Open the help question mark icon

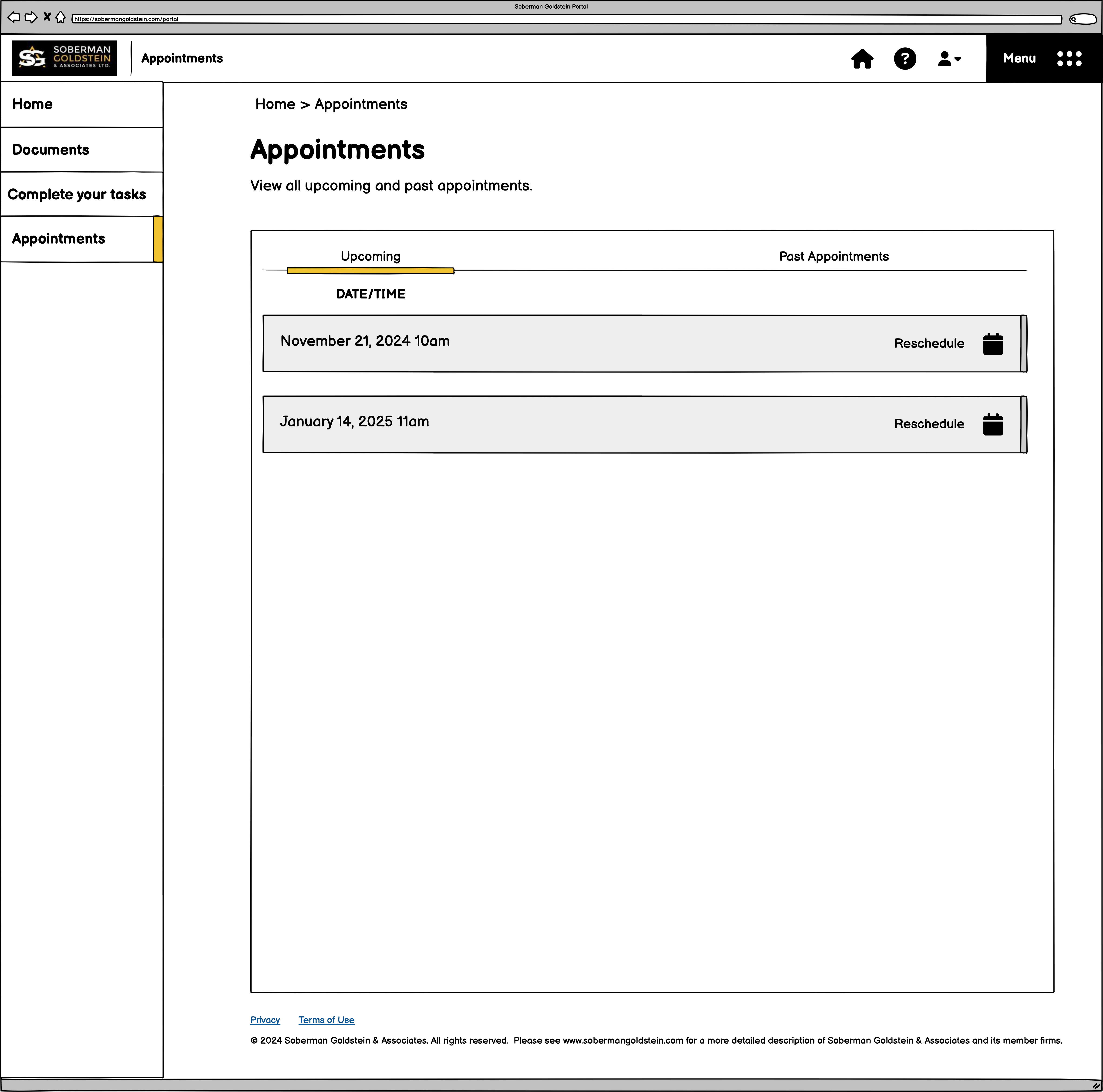click(905, 59)
